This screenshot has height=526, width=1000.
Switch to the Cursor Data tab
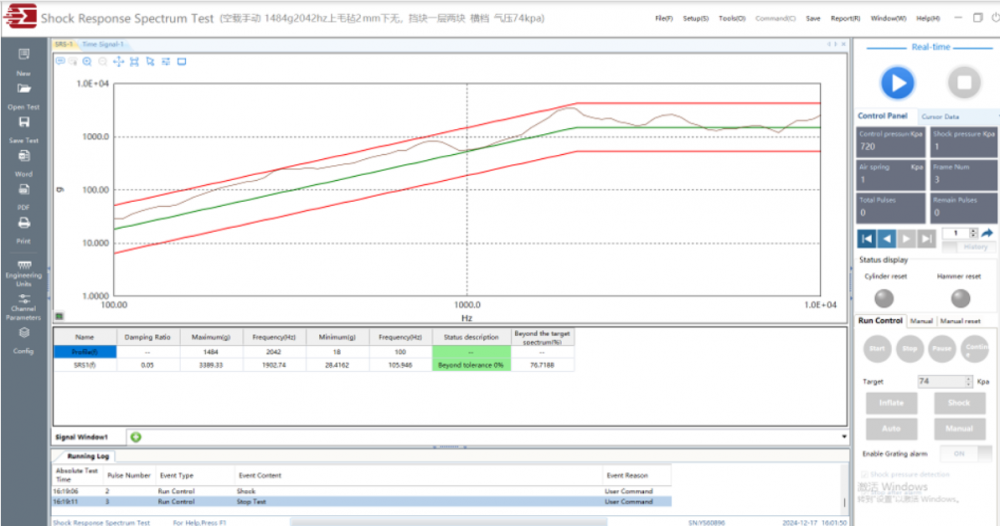click(940, 116)
